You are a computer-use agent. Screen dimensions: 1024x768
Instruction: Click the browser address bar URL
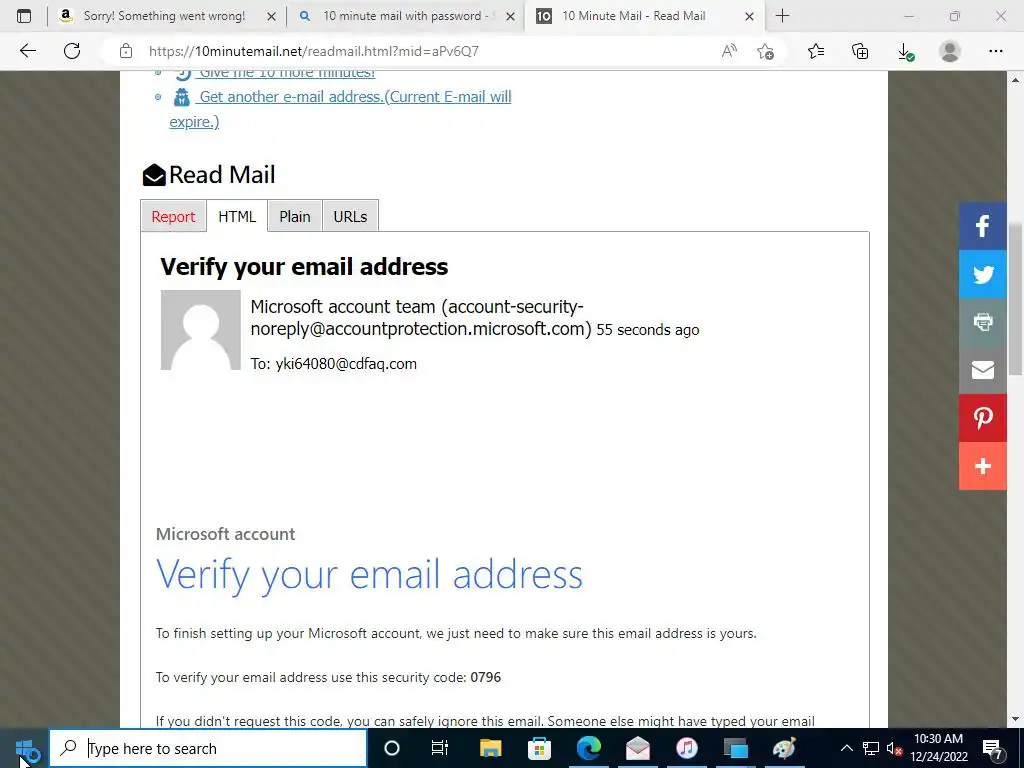point(313,51)
